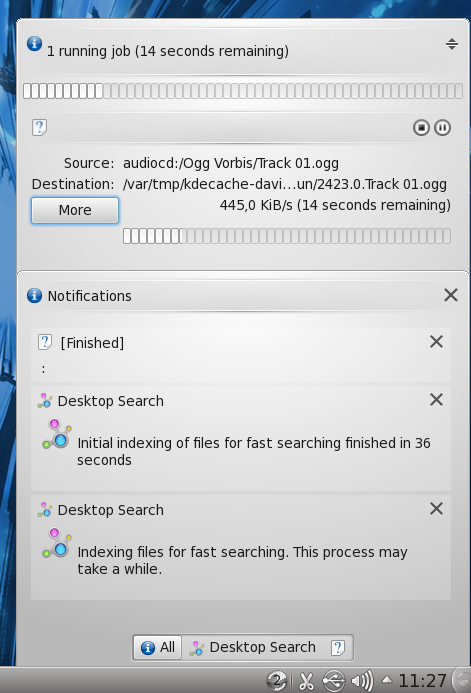471x693 pixels.
Task: Switch to the Desktop Search tab
Action: tap(253, 647)
